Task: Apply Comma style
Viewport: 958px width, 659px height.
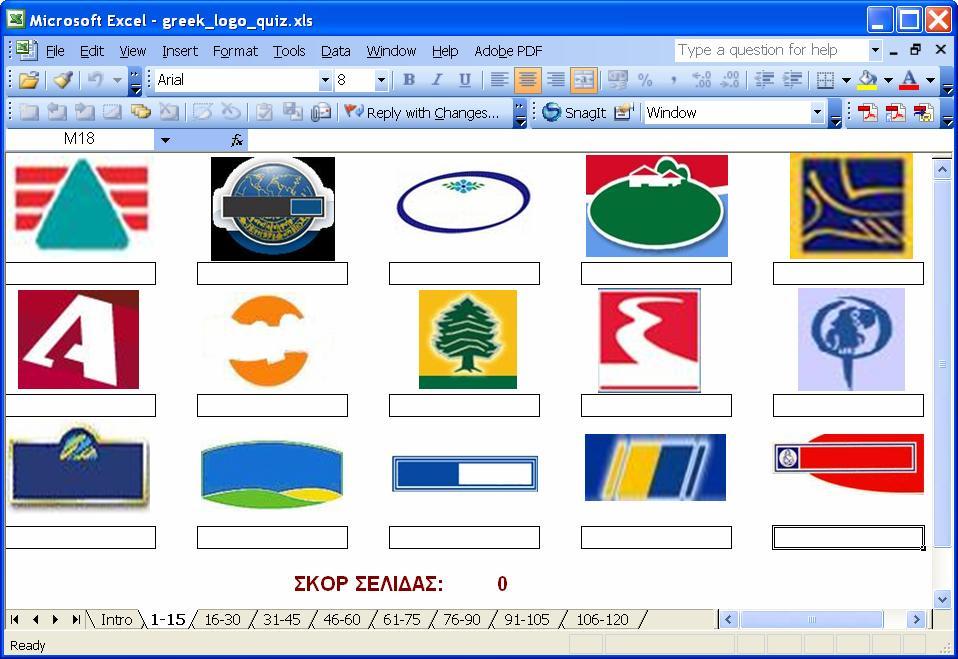Action: pyautogui.click(x=673, y=80)
